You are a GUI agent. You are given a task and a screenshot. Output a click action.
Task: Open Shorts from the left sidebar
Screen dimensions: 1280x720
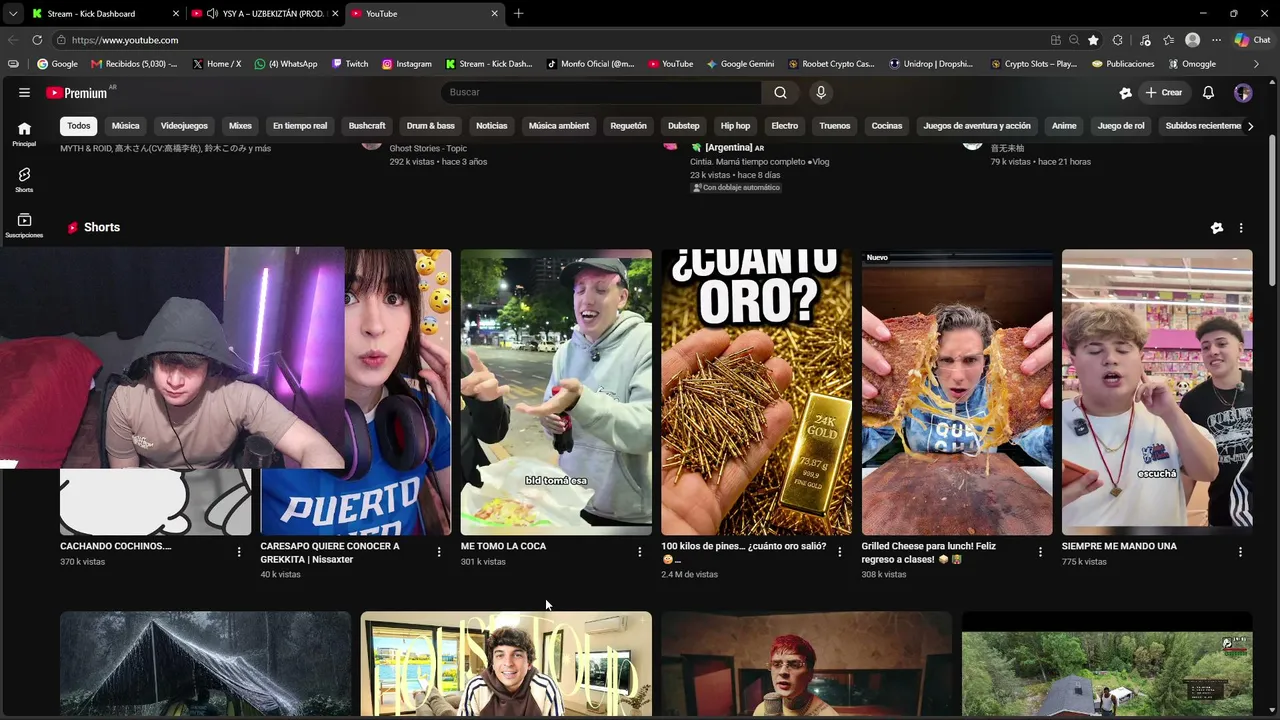click(24, 180)
